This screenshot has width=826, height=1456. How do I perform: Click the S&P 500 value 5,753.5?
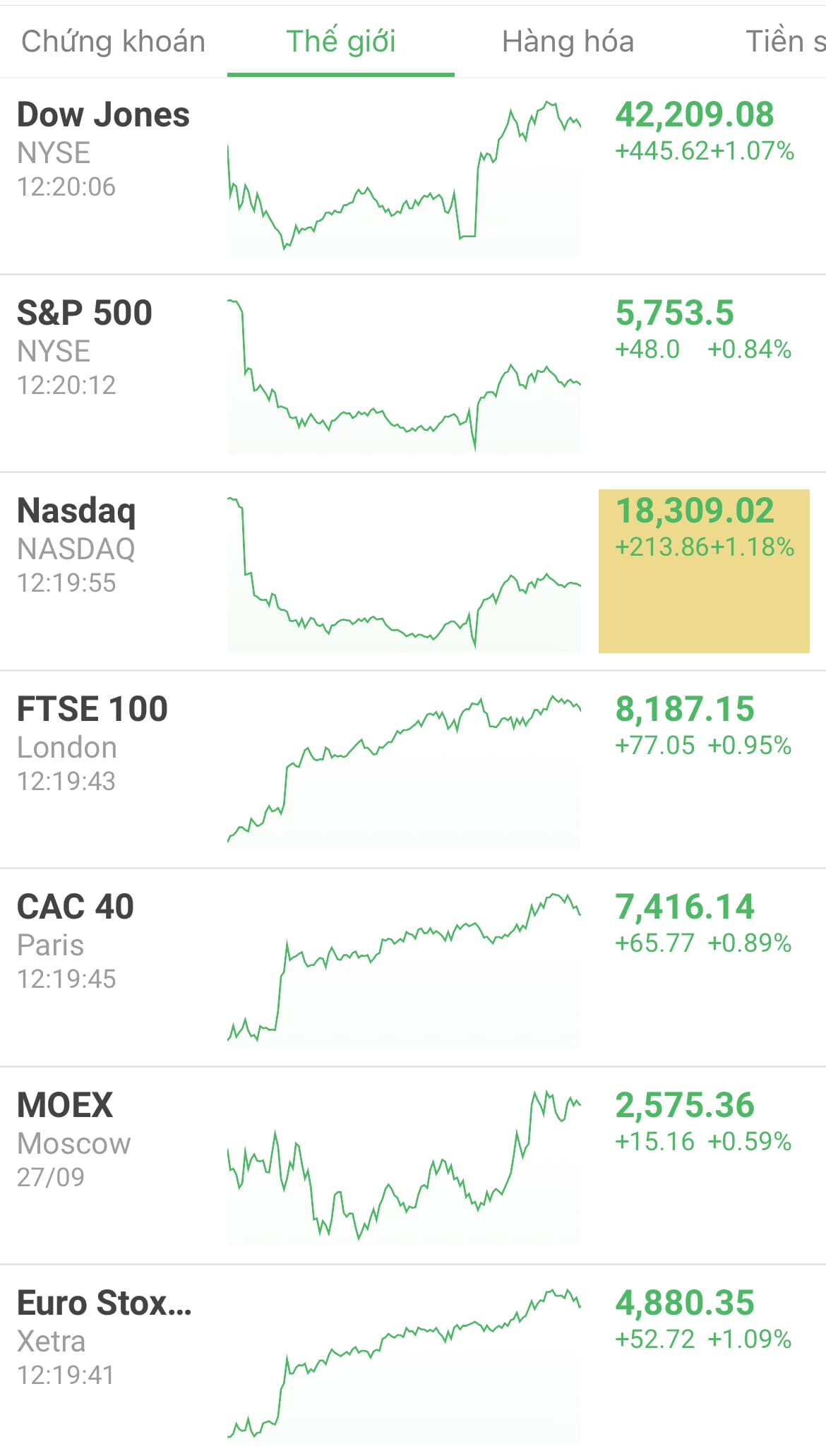coord(675,313)
